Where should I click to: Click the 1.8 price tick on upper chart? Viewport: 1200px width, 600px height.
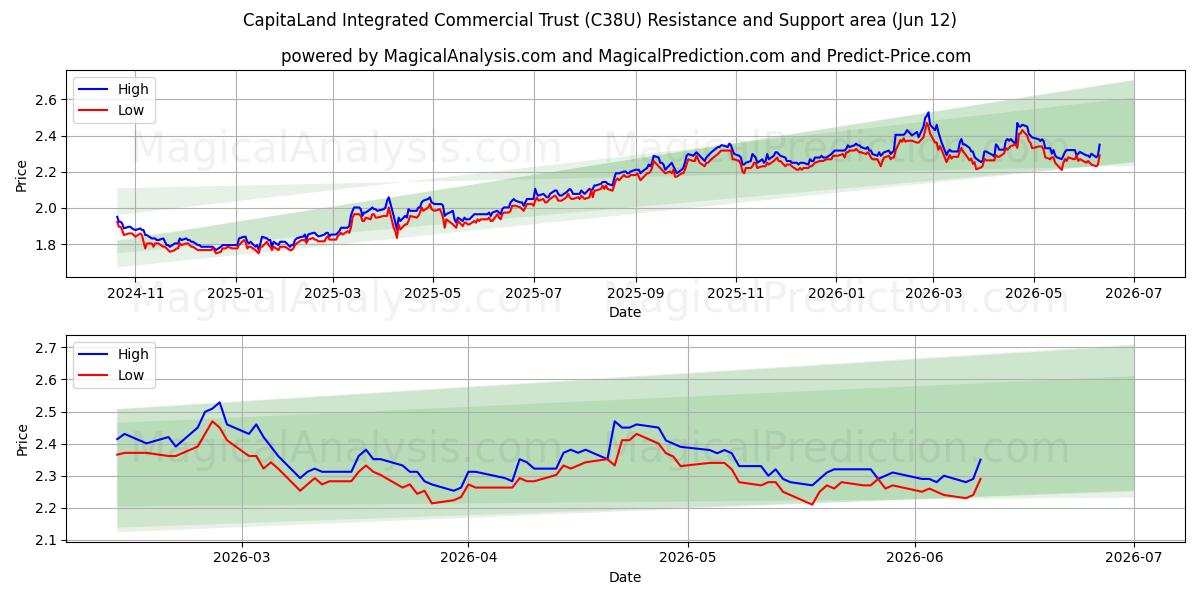pyautogui.click(x=47, y=245)
